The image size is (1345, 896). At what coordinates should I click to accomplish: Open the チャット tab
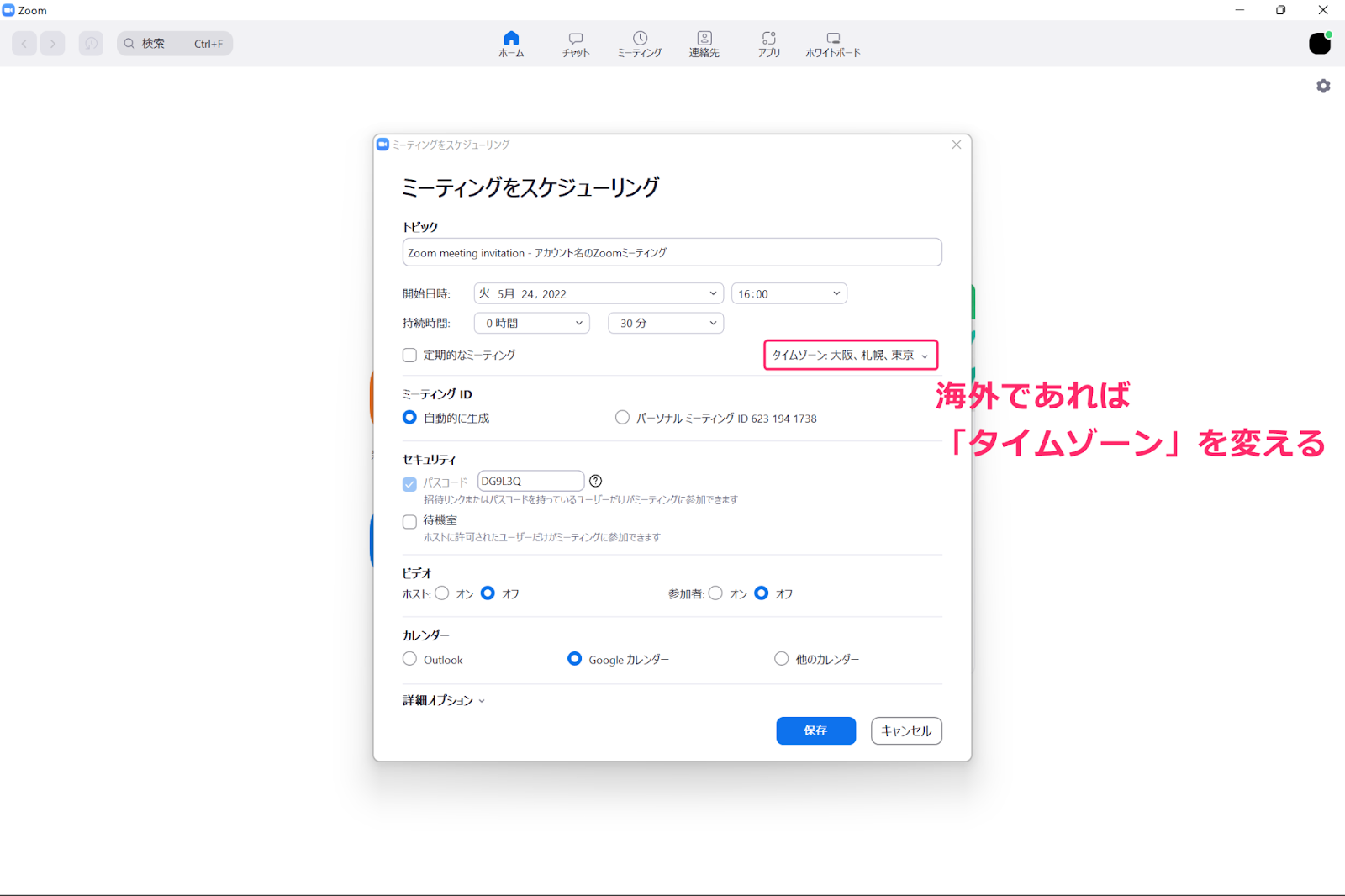[x=576, y=45]
